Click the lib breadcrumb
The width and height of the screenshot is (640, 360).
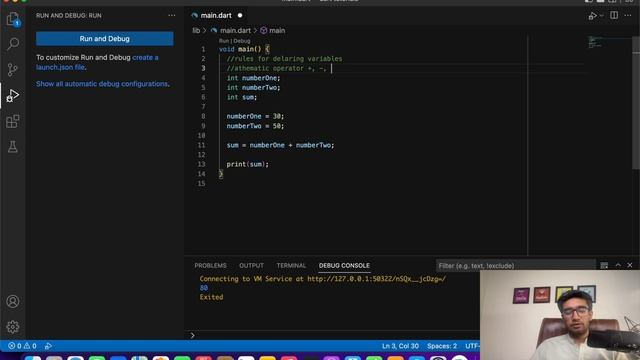pyautogui.click(x=196, y=31)
